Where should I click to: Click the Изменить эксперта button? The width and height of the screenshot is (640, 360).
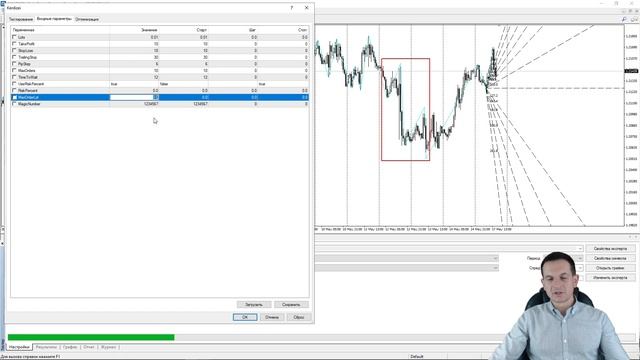coord(610,278)
